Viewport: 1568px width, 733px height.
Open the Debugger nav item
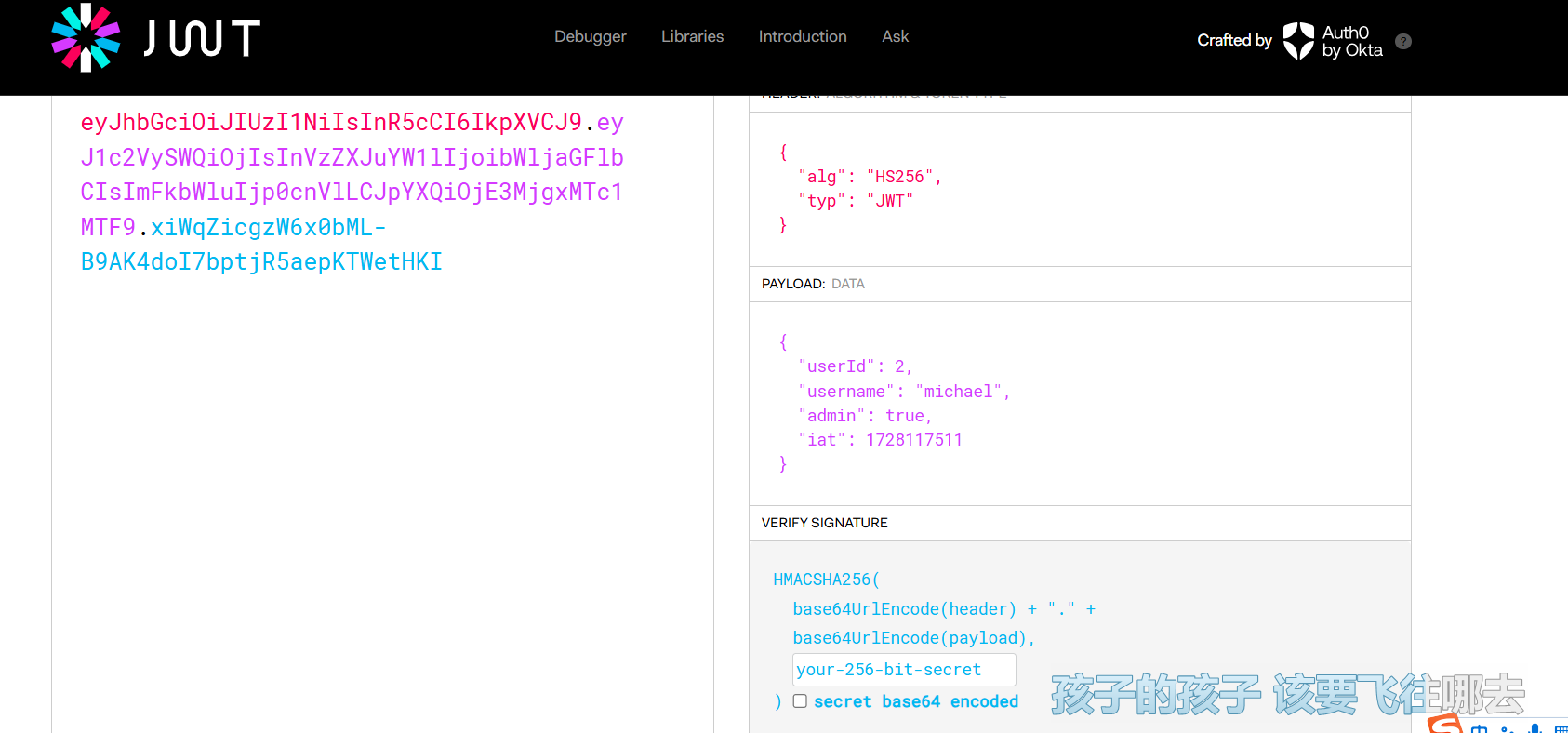tap(591, 36)
